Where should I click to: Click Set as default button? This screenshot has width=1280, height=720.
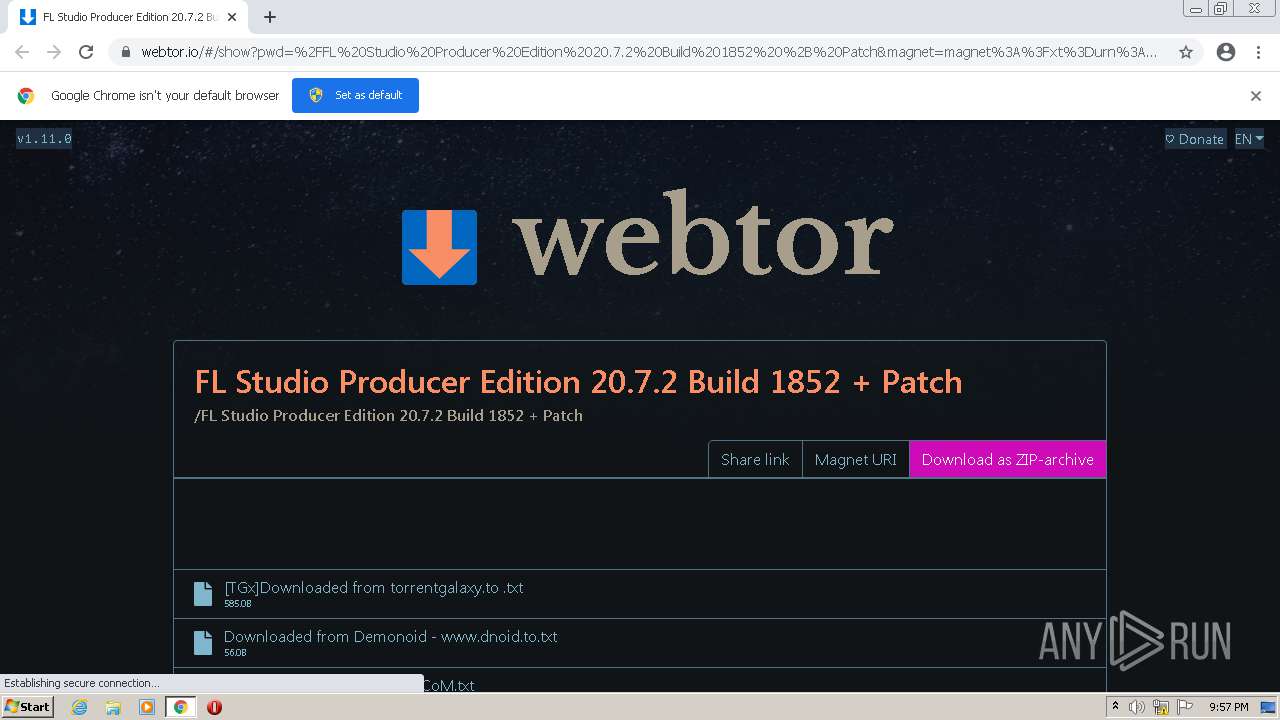point(355,95)
